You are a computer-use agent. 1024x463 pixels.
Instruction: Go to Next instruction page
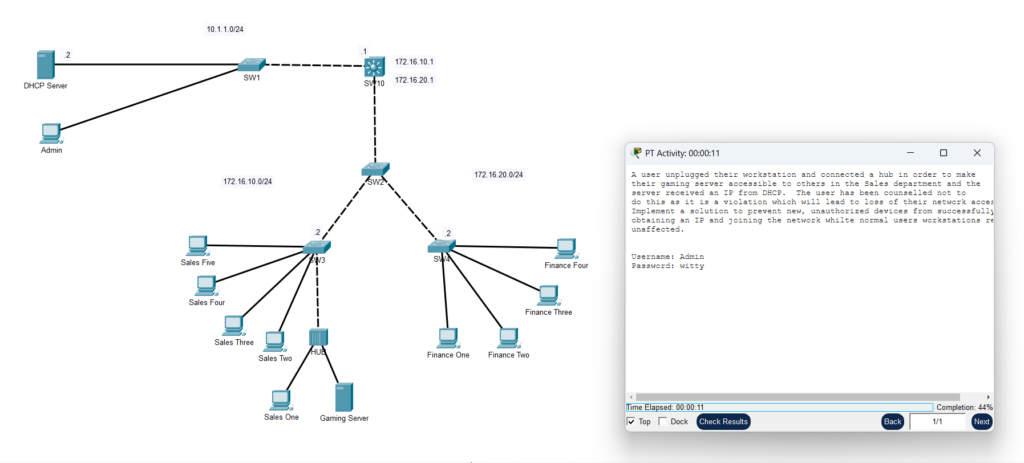tap(981, 422)
